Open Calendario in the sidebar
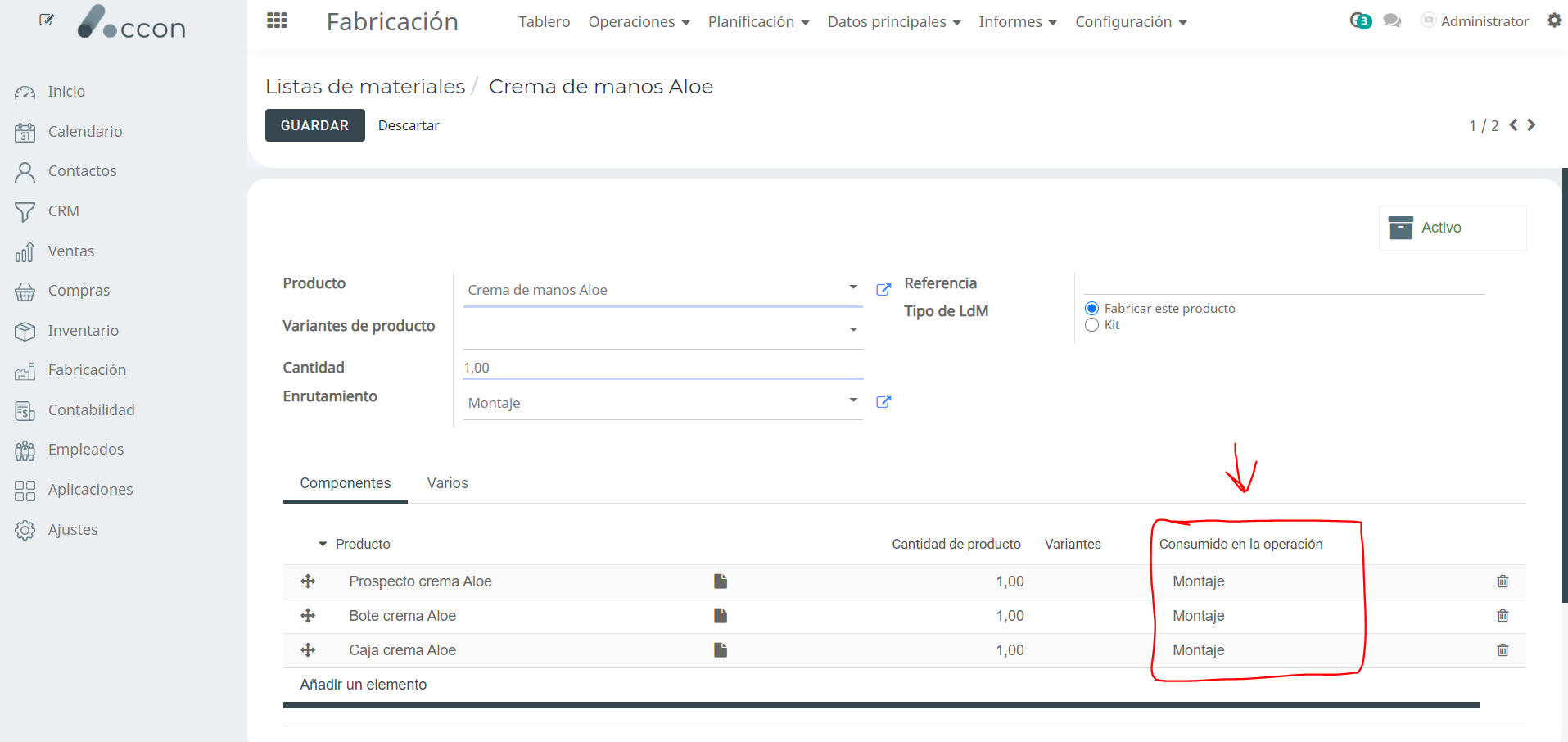 tap(84, 132)
